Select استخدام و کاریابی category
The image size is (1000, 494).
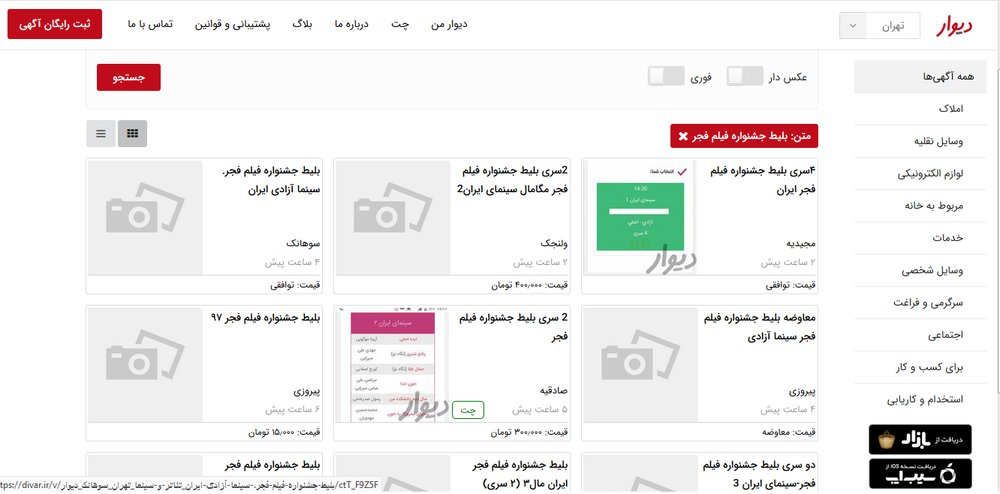(x=920, y=400)
